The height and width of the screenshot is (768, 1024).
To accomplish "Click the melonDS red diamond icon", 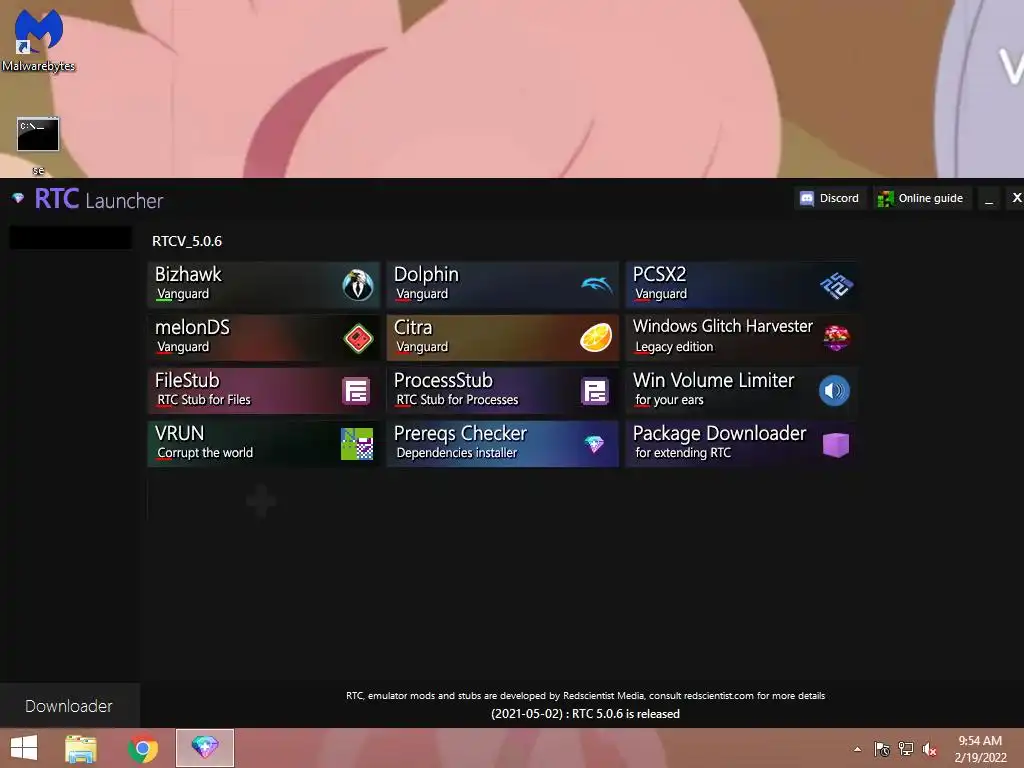I will pyautogui.click(x=358, y=338).
